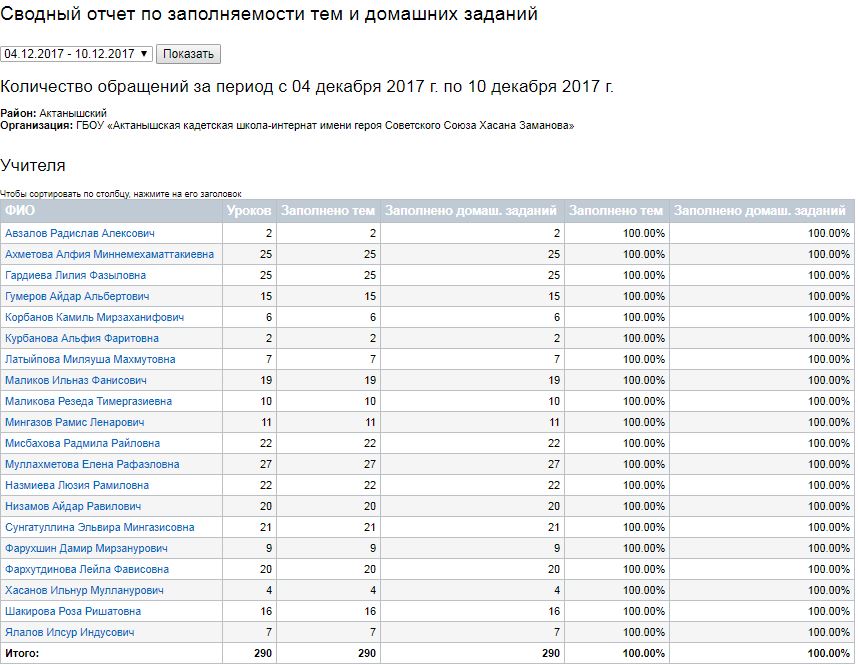Click Мисбахова Радмила Райловна name
This screenshot has height=665, width=858.
pyautogui.click(x=82, y=443)
